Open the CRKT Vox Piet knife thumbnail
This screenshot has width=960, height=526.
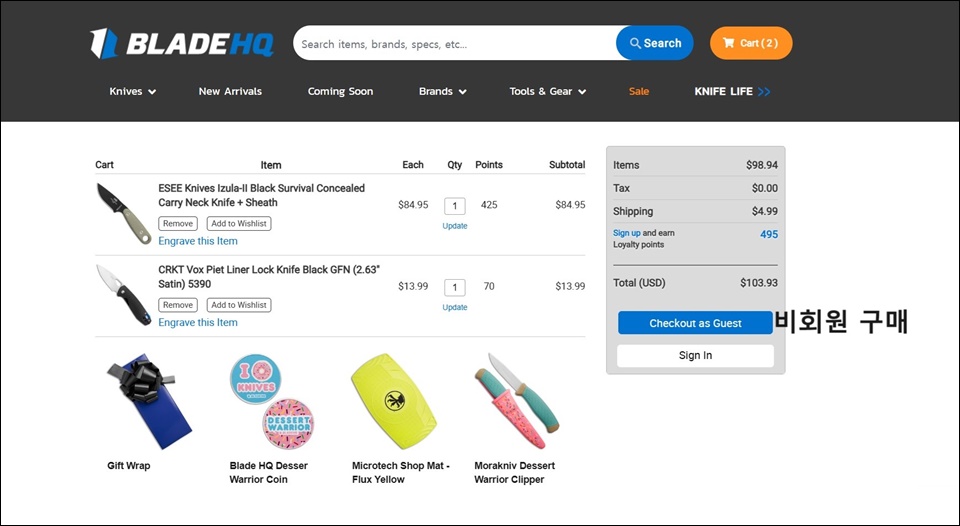[124, 295]
